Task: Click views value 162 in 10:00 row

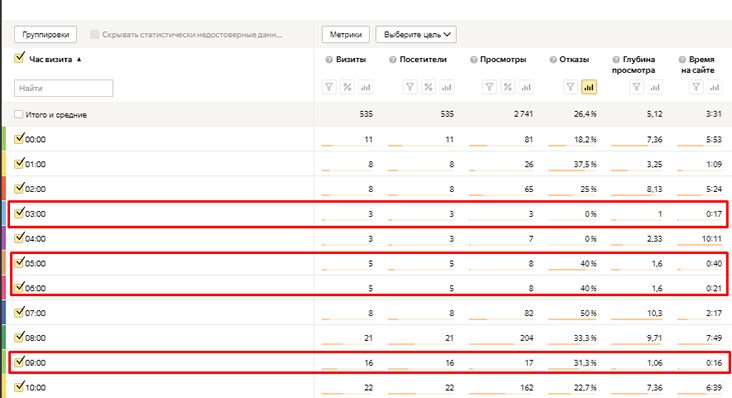Action: click(x=527, y=388)
